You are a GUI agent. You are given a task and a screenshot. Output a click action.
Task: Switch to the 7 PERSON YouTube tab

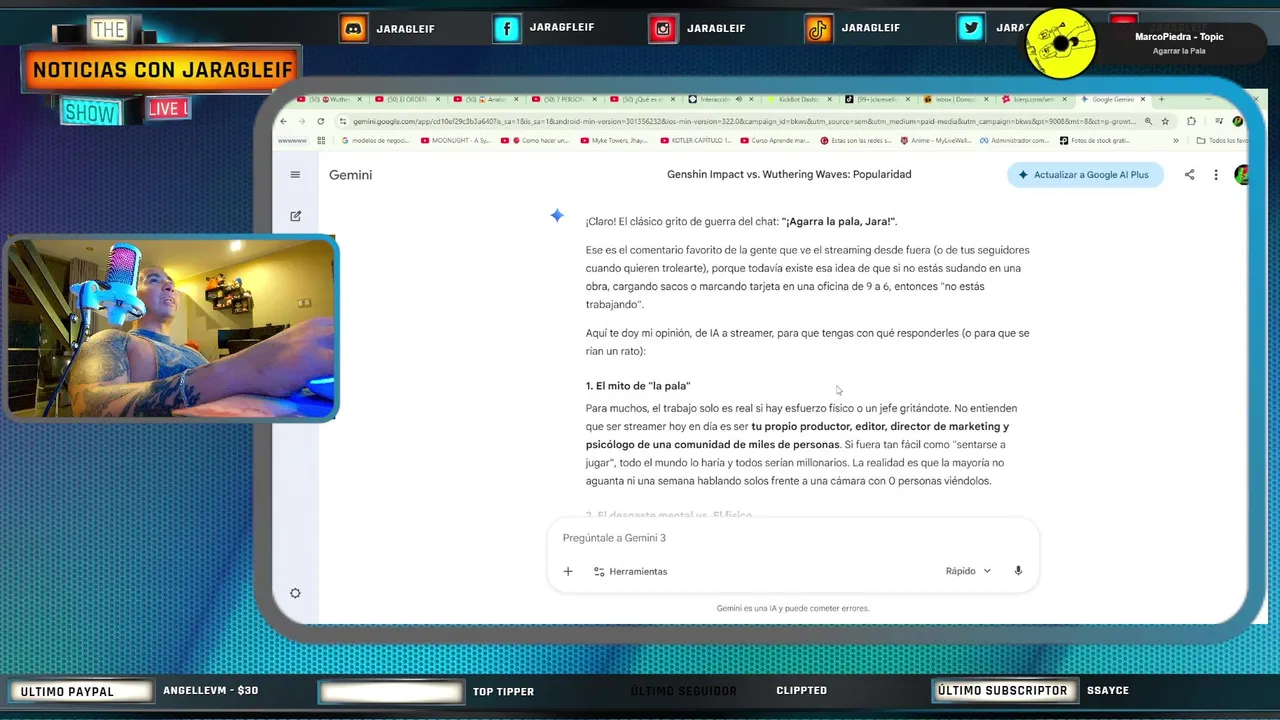click(564, 99)
